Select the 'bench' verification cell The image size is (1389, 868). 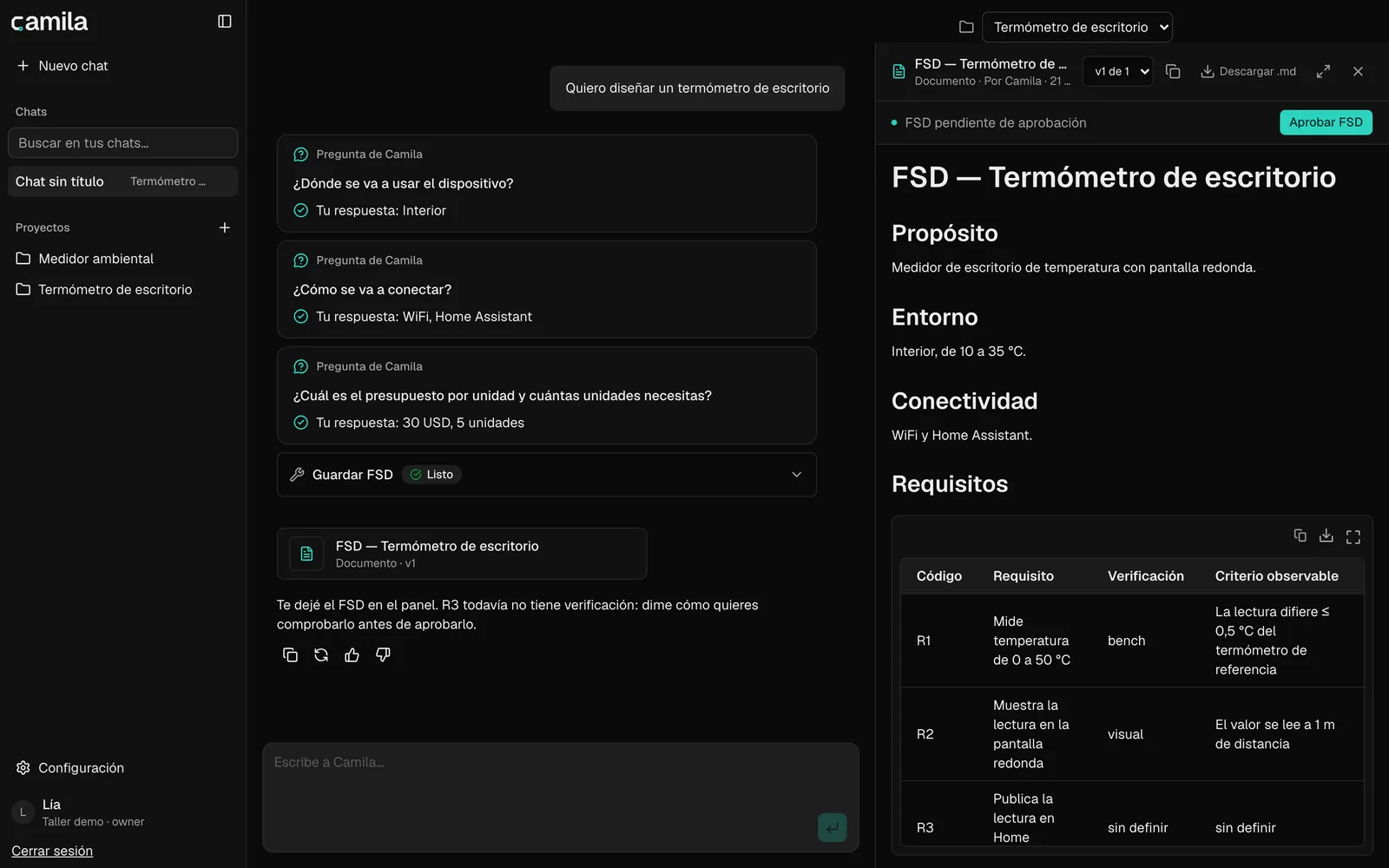(x=1126, y=641)
